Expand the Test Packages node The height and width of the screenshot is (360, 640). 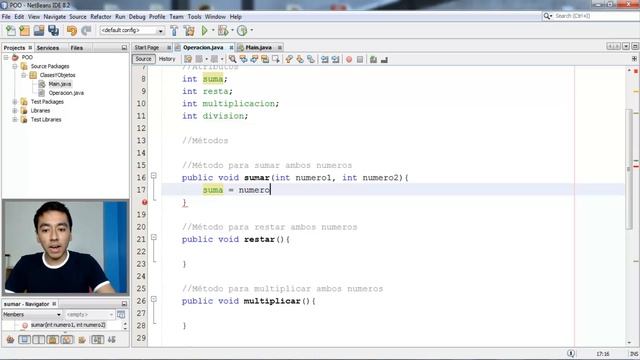pos(15,102)
